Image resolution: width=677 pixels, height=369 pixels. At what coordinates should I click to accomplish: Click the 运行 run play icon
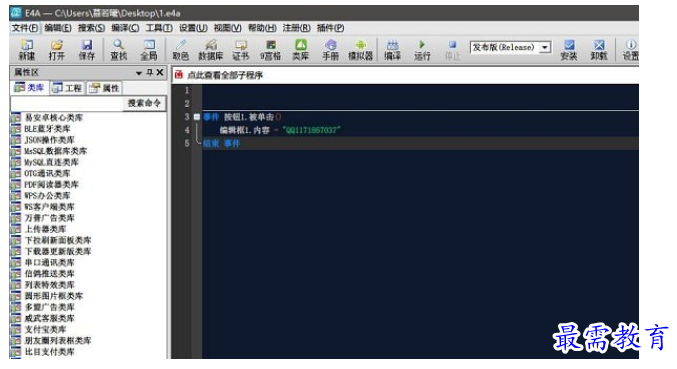click(x=422, y=50)
